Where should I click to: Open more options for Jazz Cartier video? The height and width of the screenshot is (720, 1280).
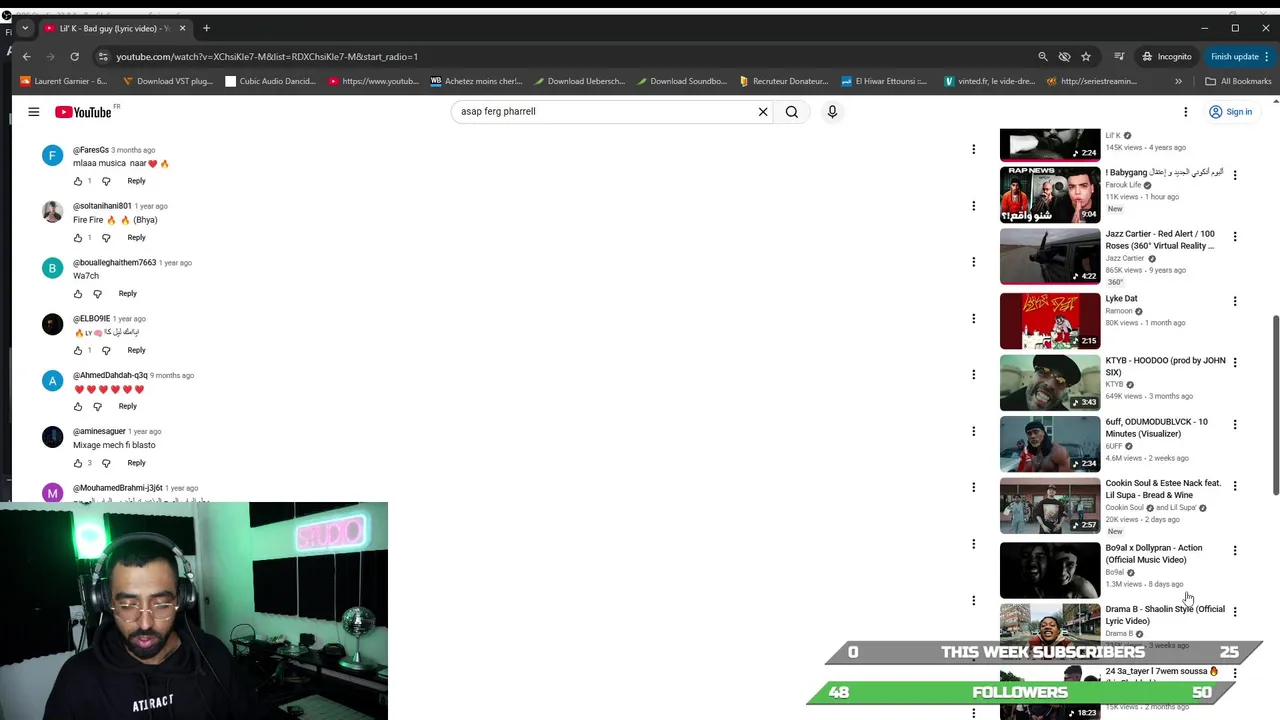coord(1235,237)
